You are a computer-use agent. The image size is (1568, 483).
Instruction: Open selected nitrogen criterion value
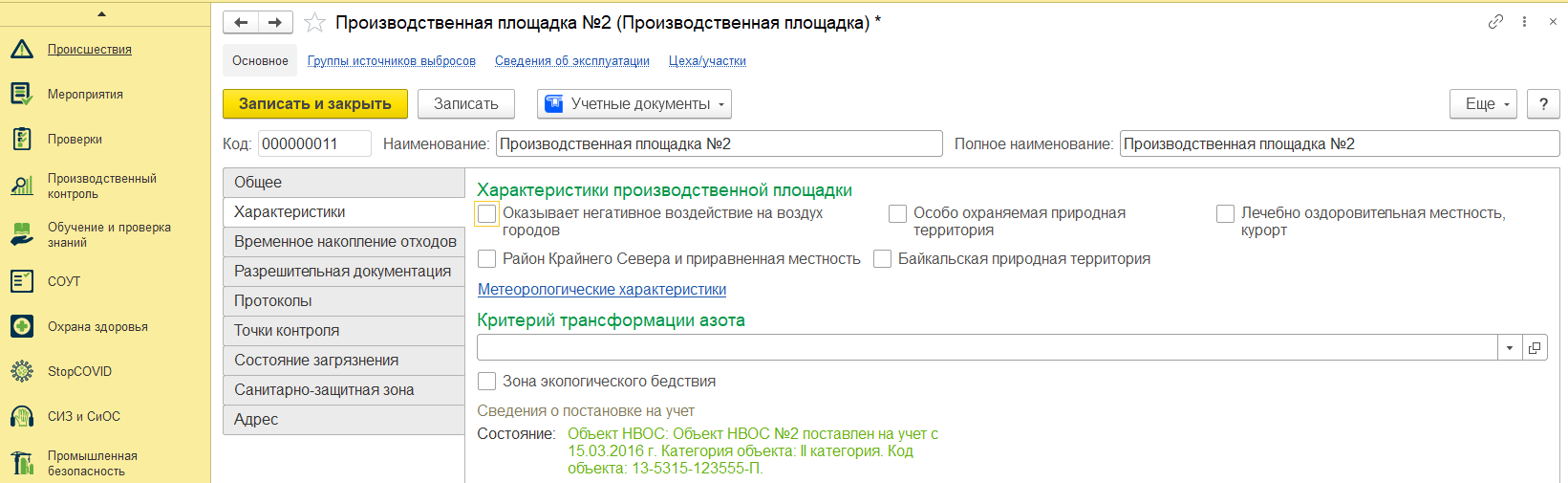click(x=1535, y=347)
